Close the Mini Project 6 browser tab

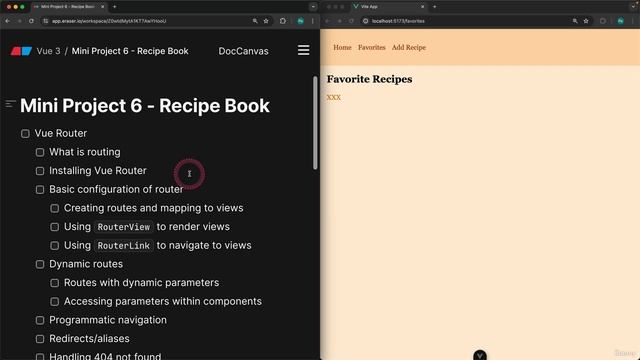pos(102,7)
